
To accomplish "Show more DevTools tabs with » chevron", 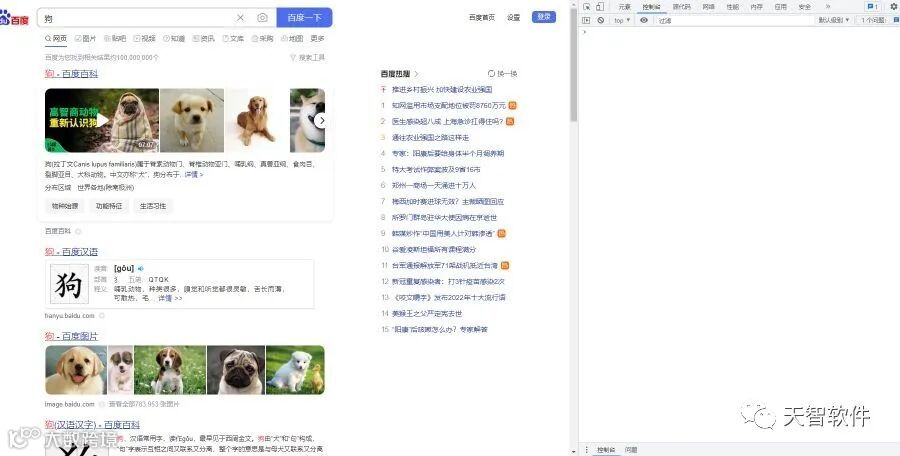I will 828,6.
